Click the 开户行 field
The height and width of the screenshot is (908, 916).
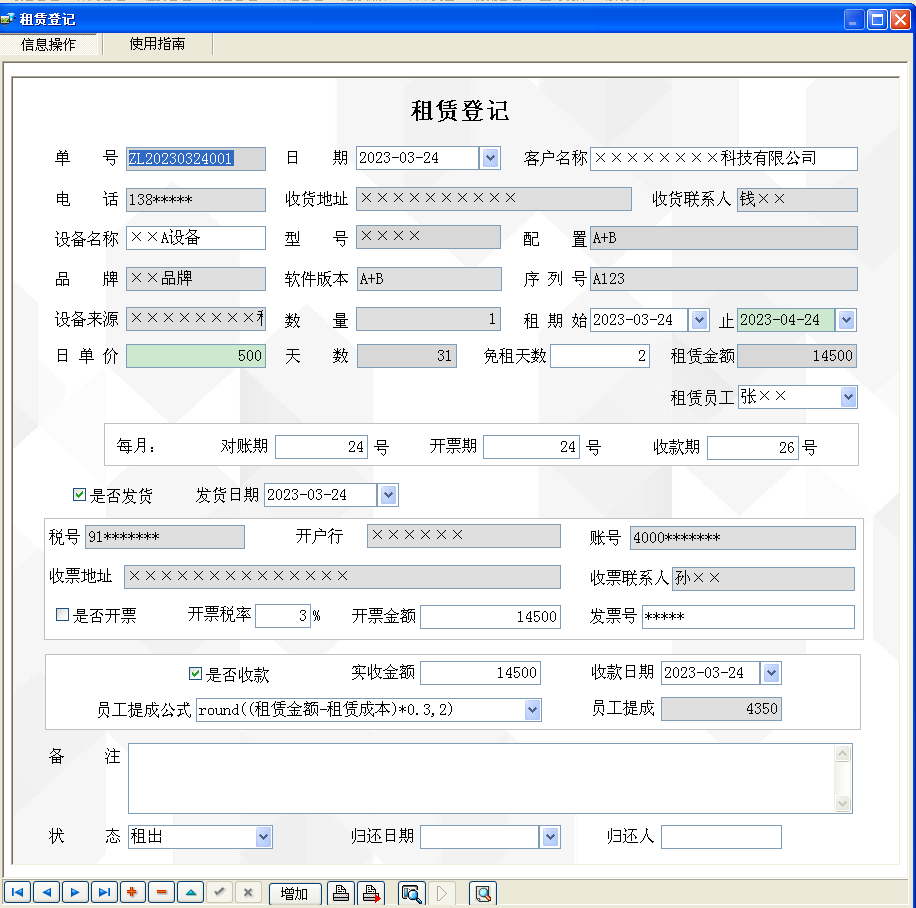(x=464, y=536)
